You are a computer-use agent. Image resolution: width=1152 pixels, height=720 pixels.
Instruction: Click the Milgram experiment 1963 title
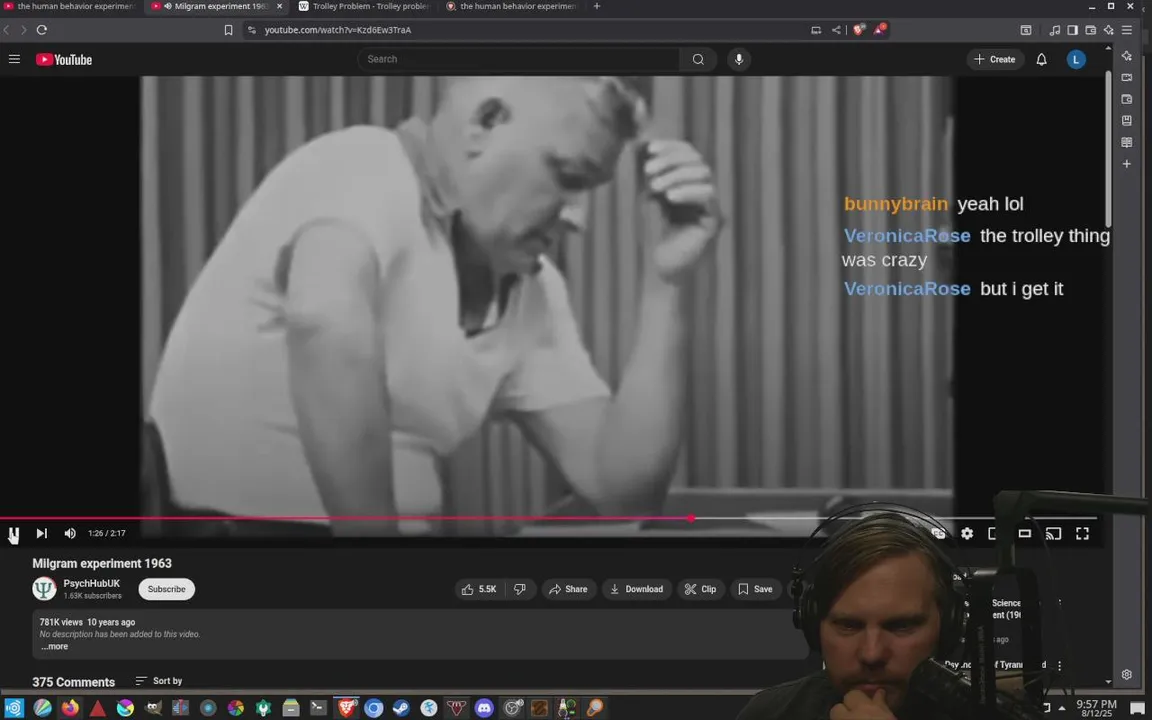pos(102,564)
